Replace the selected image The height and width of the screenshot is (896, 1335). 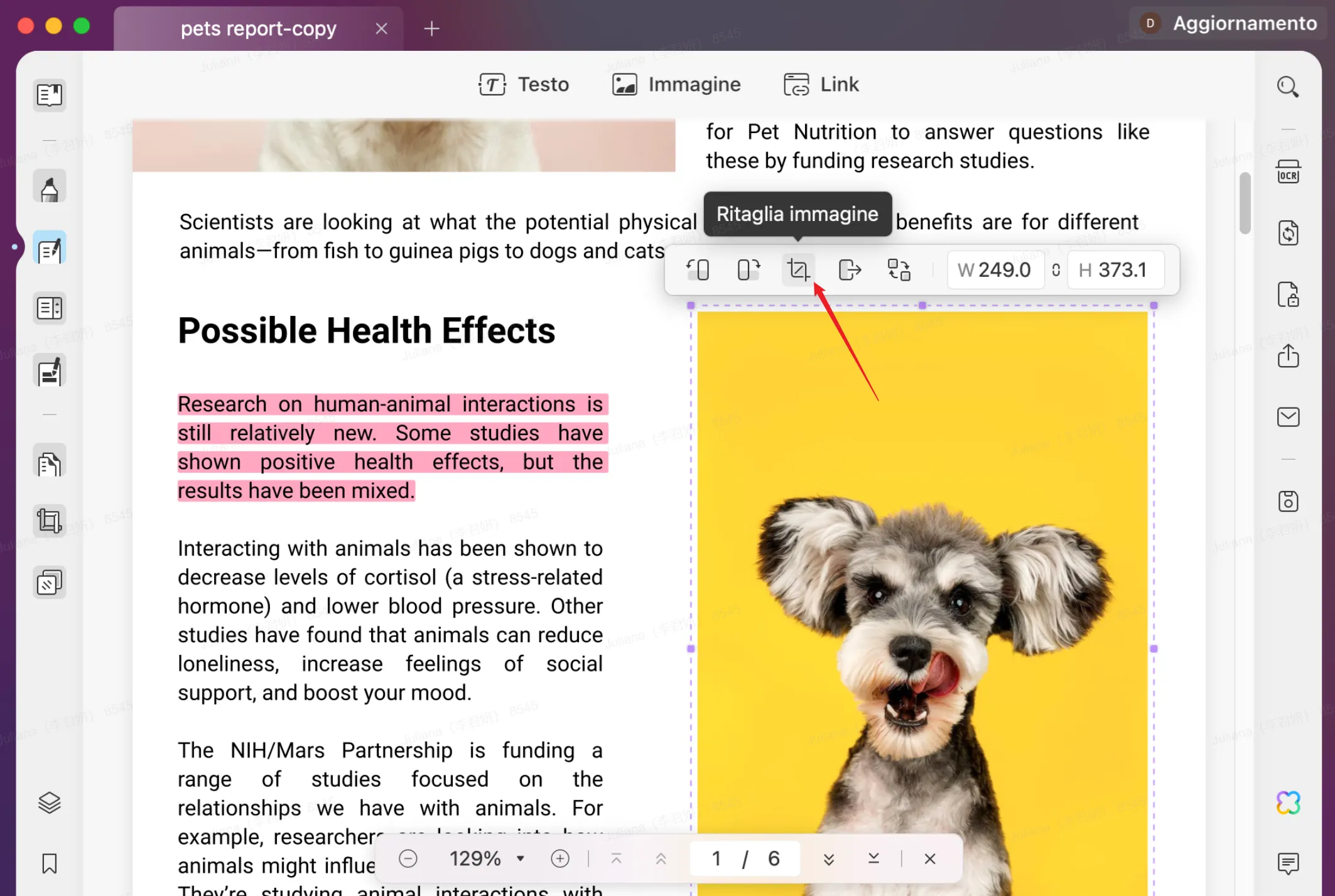(899, 270)
